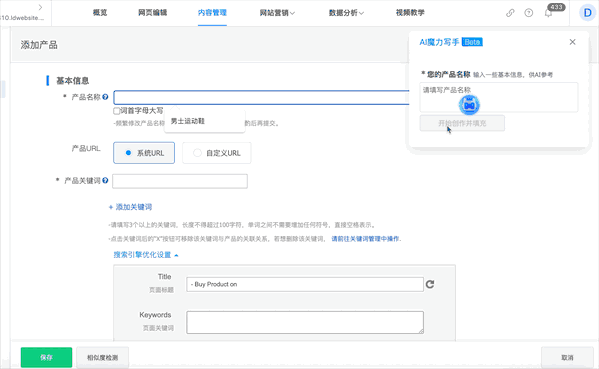Image resolution: width=599 pixels, height=369 pixels.
Task: Click 开始创作并填充 button
Action: click(x=462, y=123)
